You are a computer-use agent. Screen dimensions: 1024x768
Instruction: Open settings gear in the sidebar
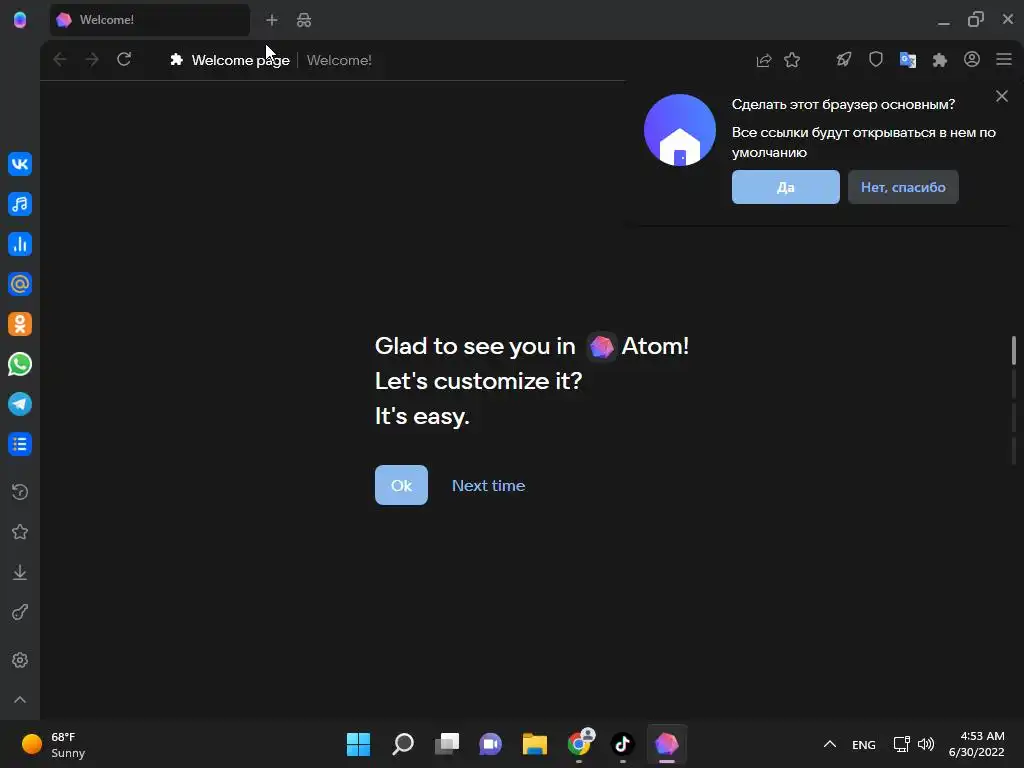pyautogui.click(x=20, y=660)
